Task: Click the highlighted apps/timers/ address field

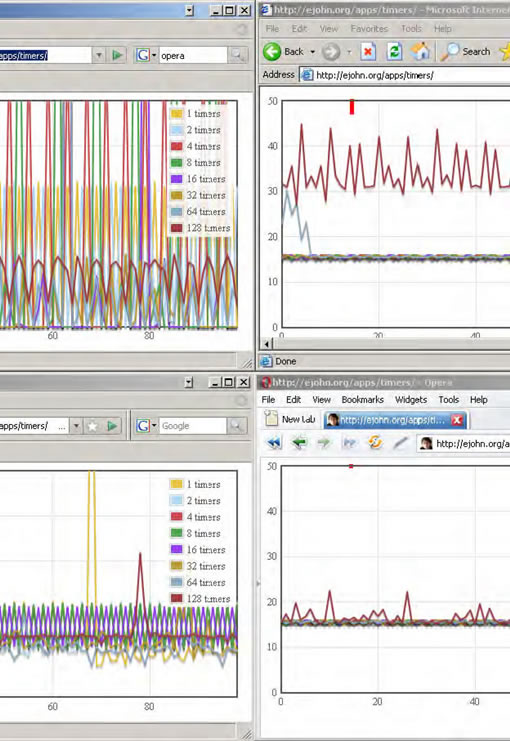Action: click(x=45, y=55)
